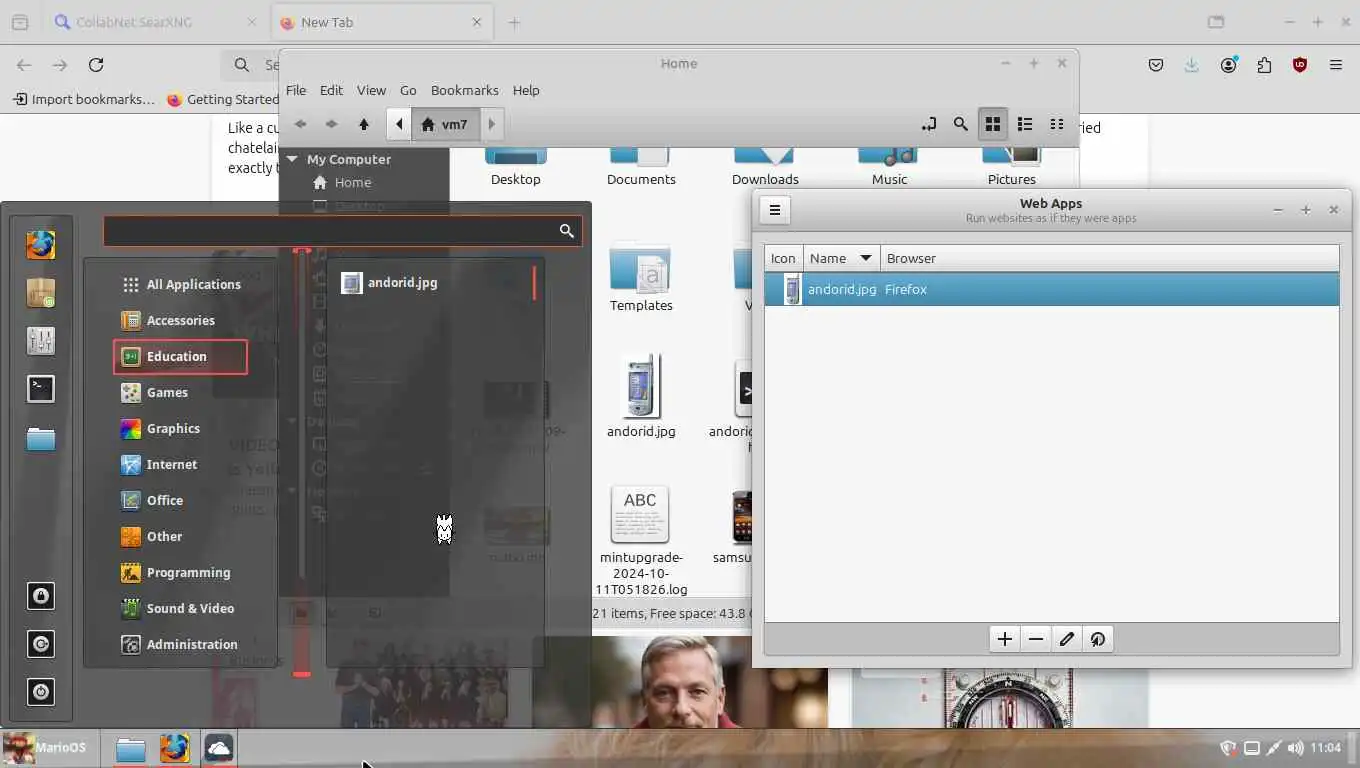Click Firefox account icon
This screenshot has width=1360, height=768.
click(x=1228, y=65)
